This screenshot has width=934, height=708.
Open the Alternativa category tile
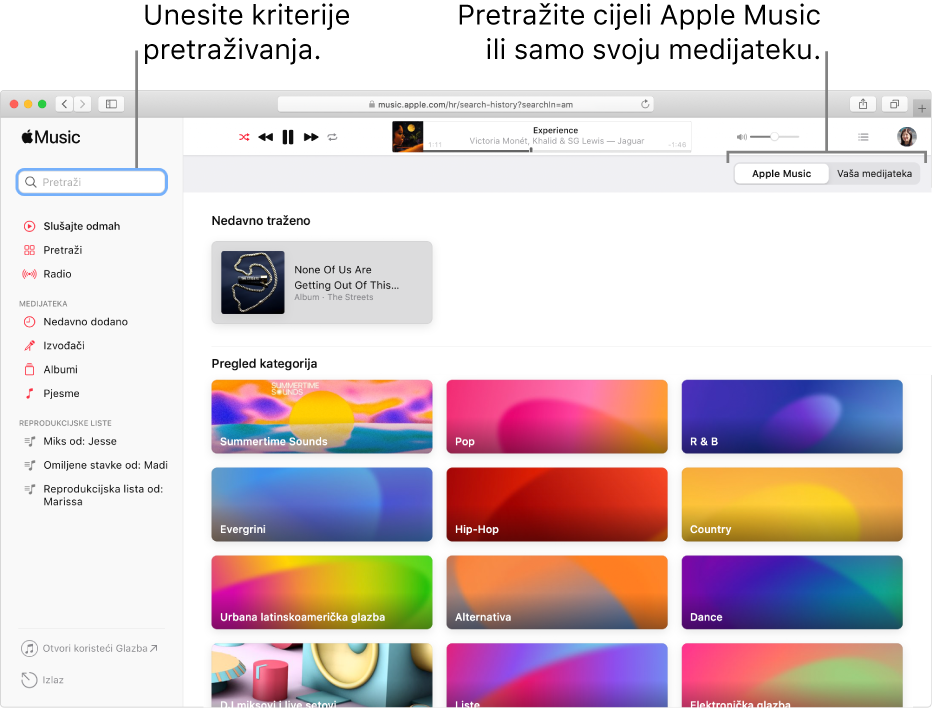coord(557,592)
